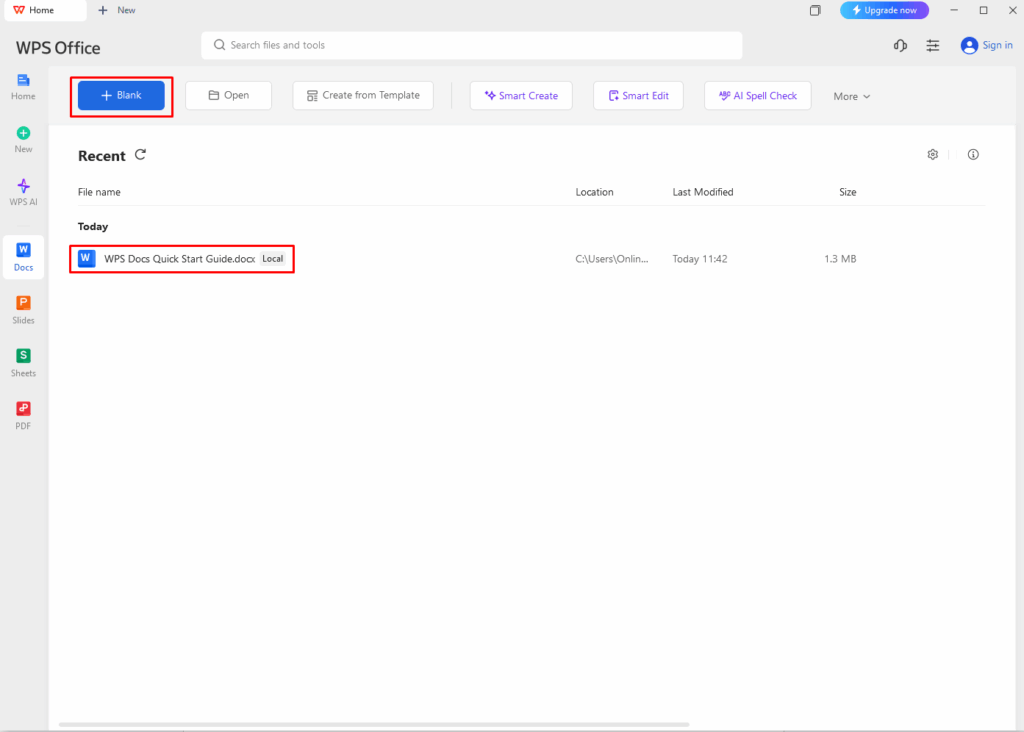1024x732 pixels.
Task: Click the Search files and tools field
Action: tap(470, 45)
